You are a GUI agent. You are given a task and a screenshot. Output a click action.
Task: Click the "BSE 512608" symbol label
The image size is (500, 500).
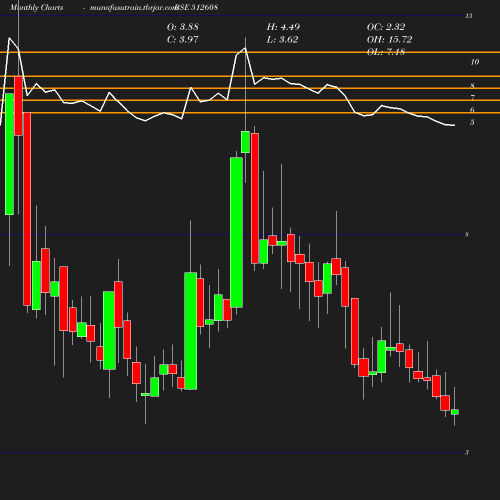196,7
